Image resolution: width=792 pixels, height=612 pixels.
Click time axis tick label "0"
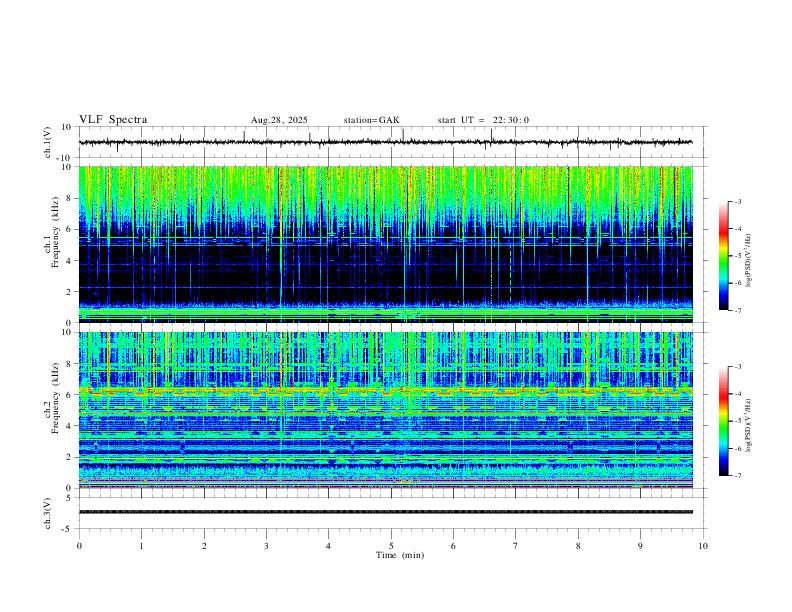79,546
